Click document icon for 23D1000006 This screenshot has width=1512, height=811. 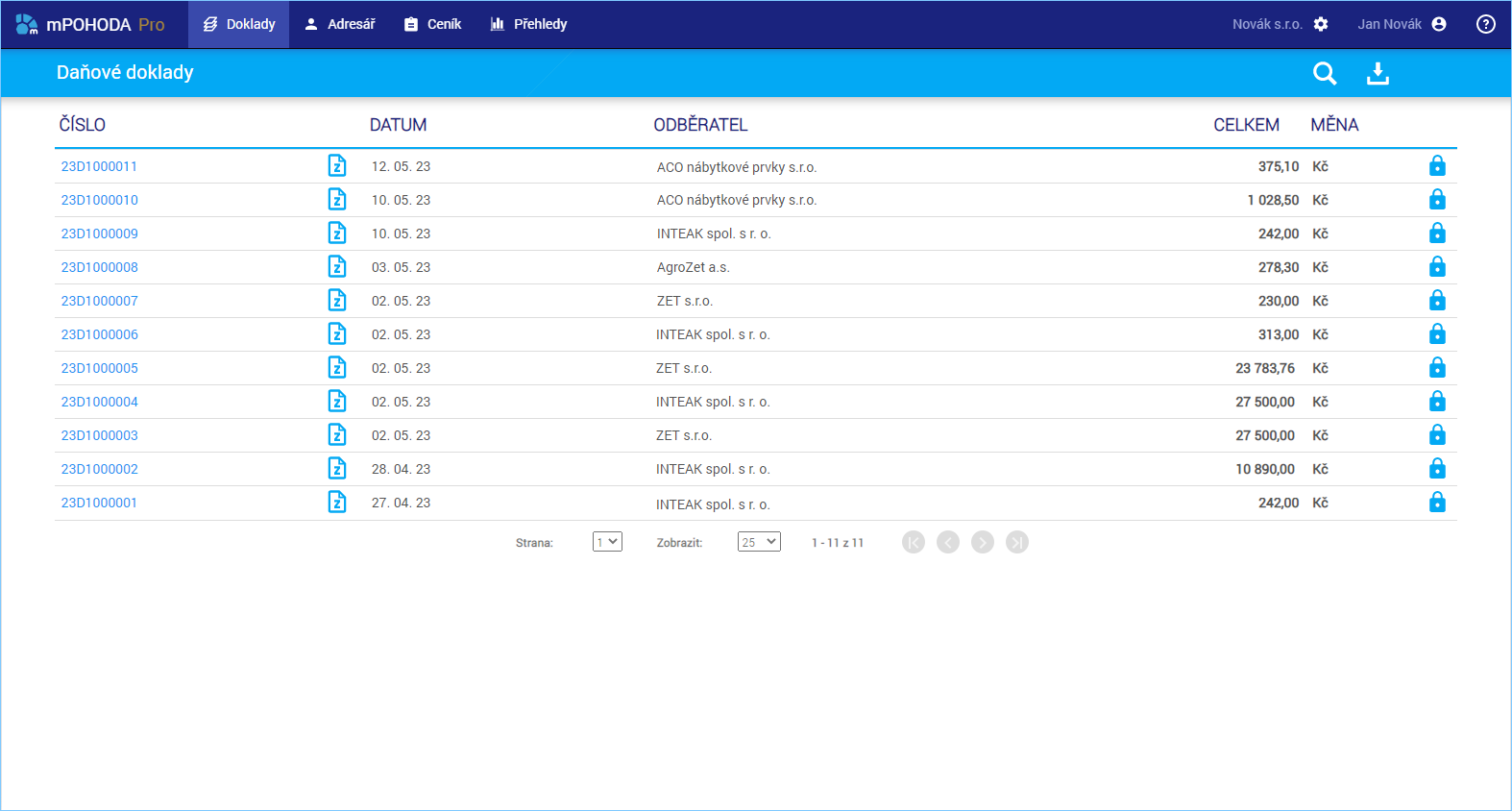[337, 333]
